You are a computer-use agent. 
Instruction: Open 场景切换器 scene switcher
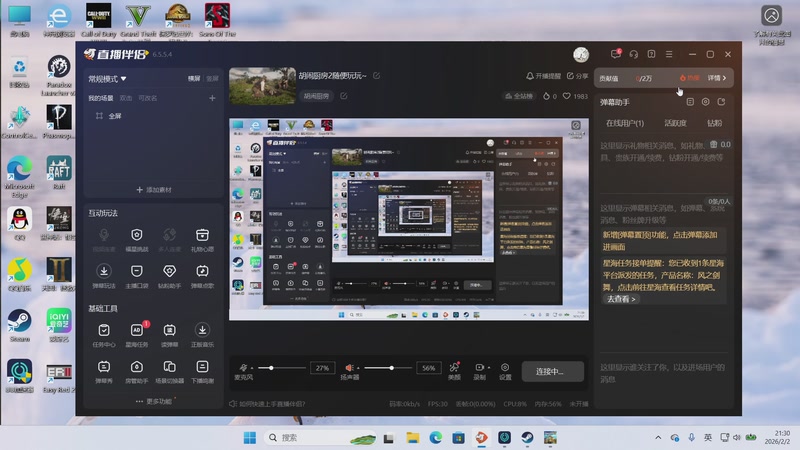(169, 371)
